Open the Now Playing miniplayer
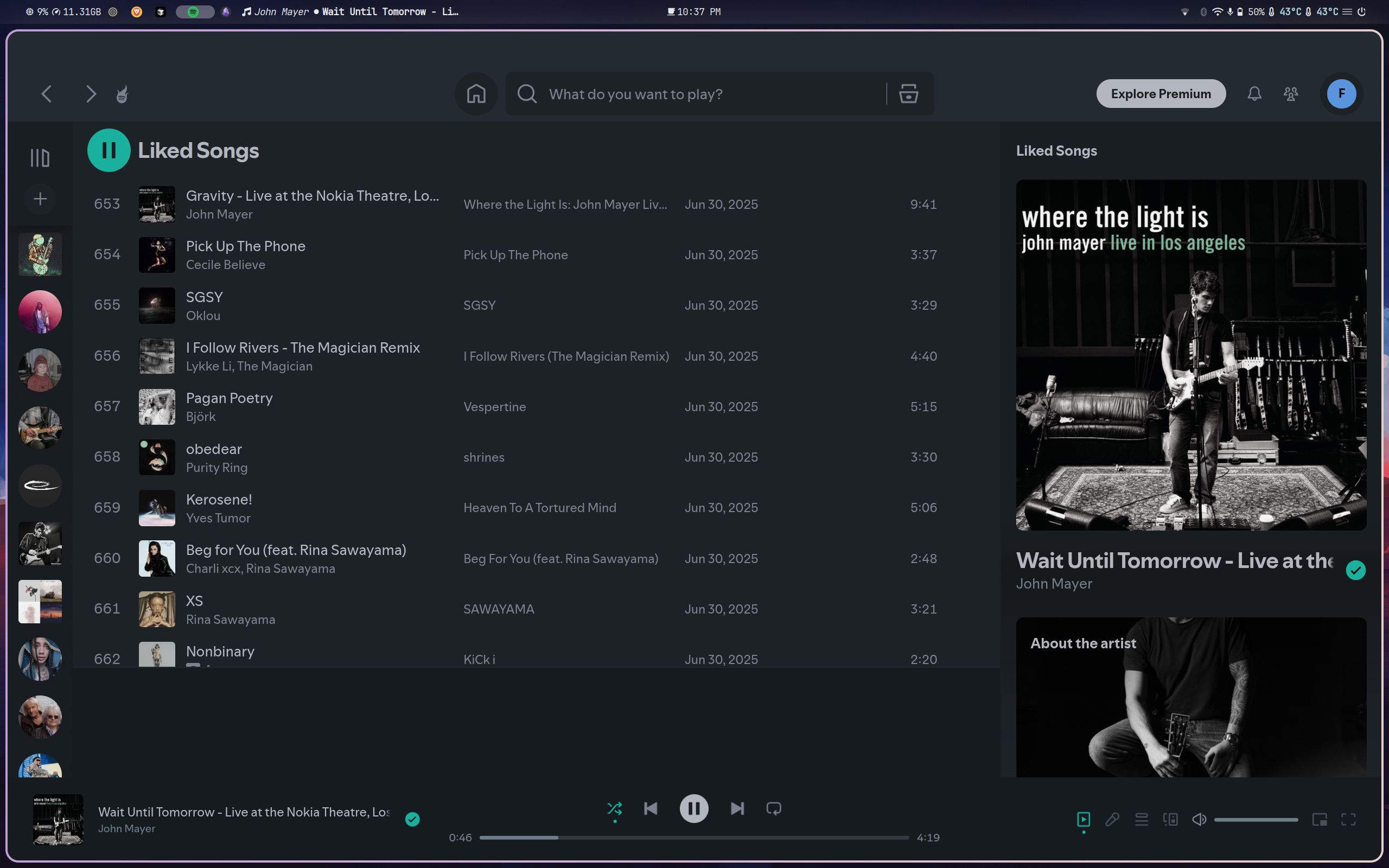The image size is (1389, 868). pyautogui.click(x=1320, y=819)
